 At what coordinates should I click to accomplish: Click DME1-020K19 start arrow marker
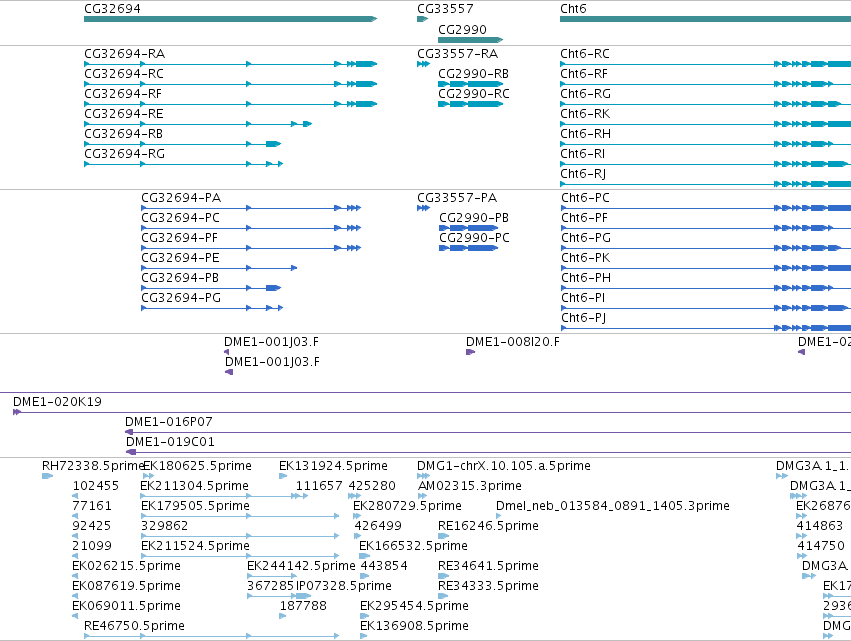(17, 412)
